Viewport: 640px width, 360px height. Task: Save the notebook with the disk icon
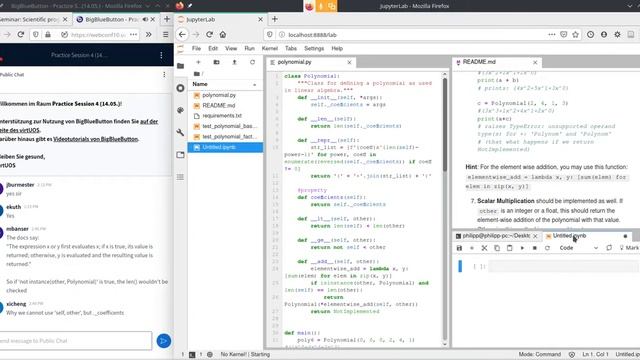click(x=459, y=248)
